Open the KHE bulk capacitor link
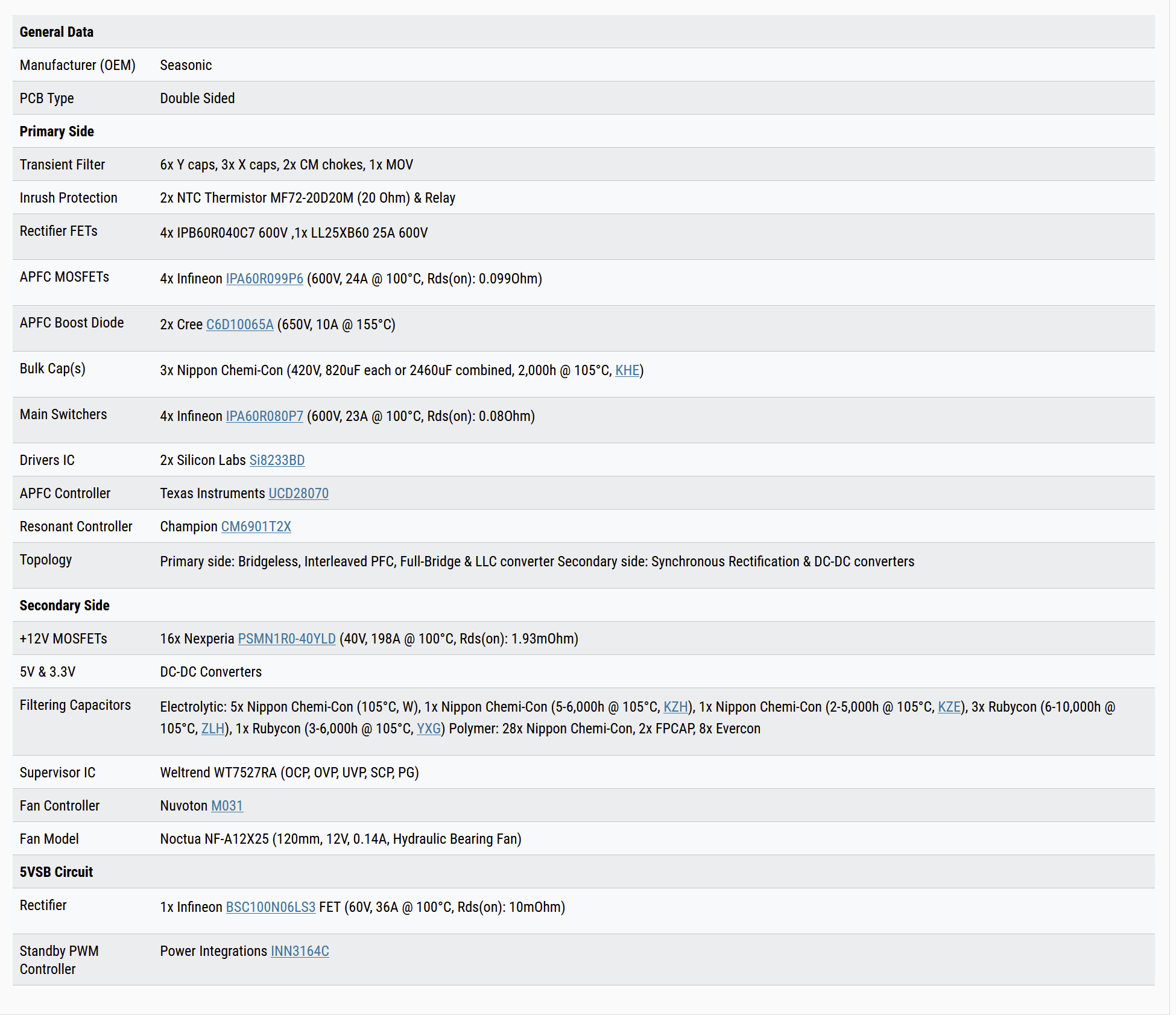The height and width of the screenshot is (1015, 1176). (x=627, y=370)
